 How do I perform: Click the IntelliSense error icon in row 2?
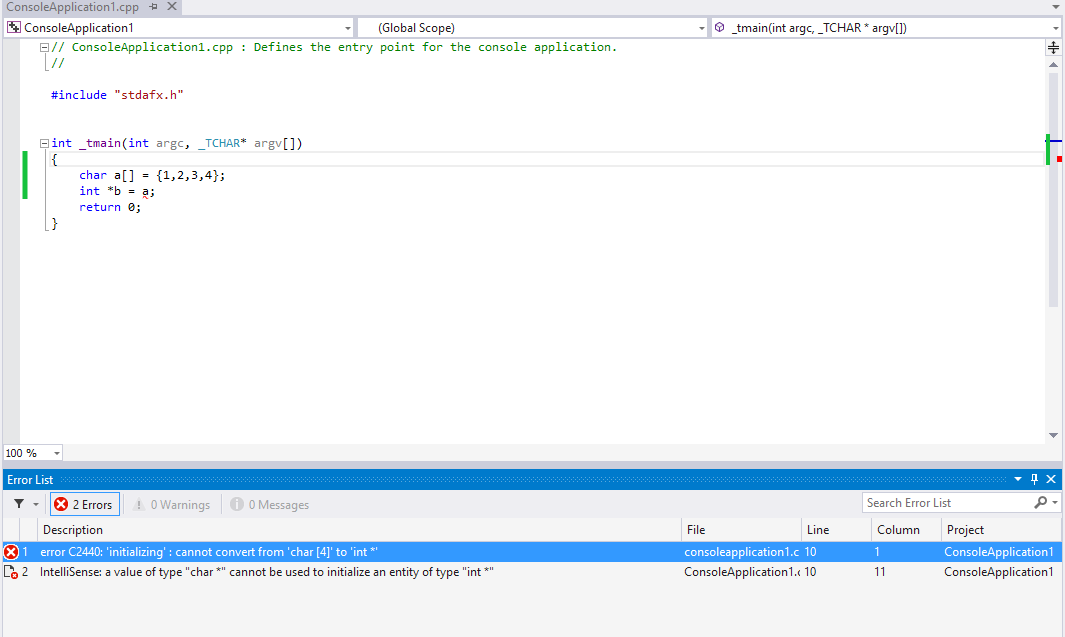pos(11,572)
